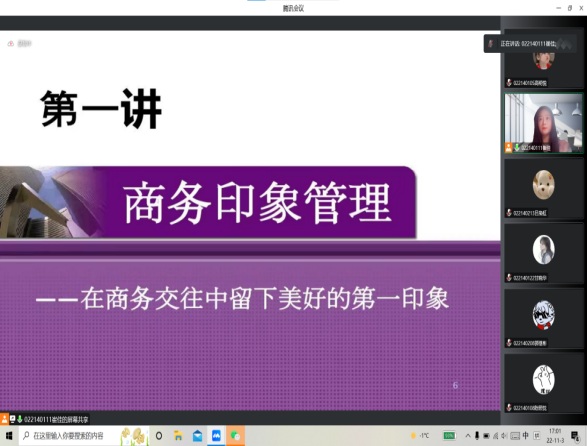This screenshot has width=587, height=446.
Task: Open the Windows Start menu
Action: (x=9, y=436)
